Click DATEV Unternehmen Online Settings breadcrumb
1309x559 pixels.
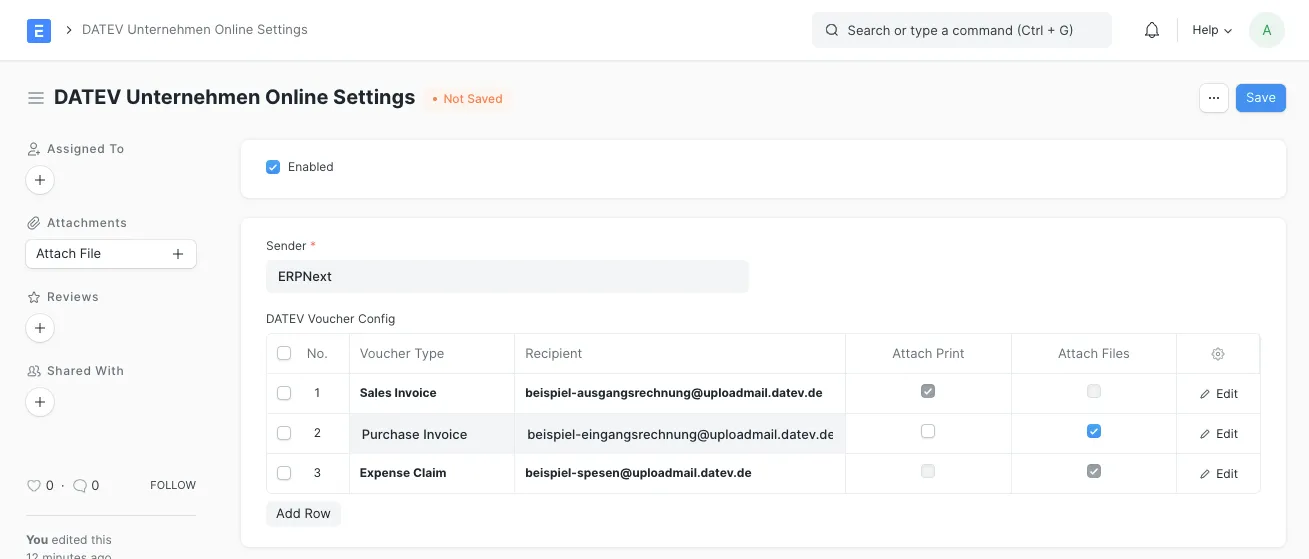point(195,30)
